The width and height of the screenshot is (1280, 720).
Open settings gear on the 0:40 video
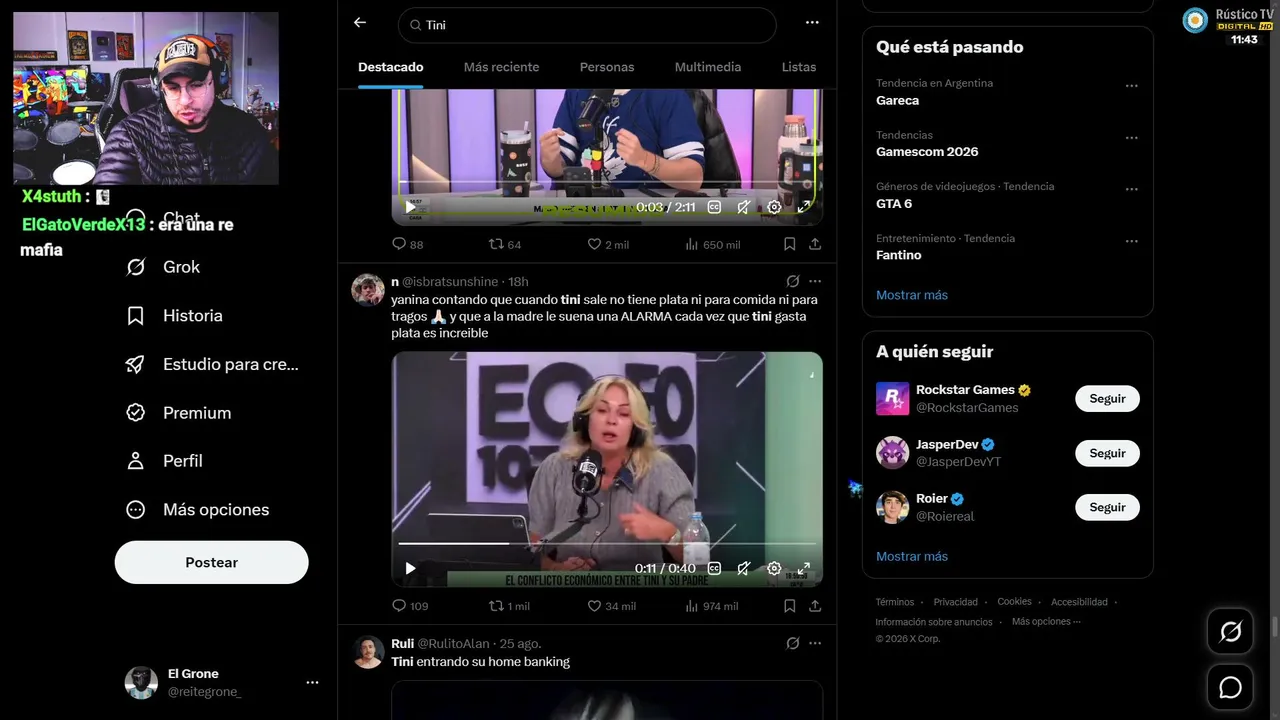pyautogui.click(x=774, y=568)
